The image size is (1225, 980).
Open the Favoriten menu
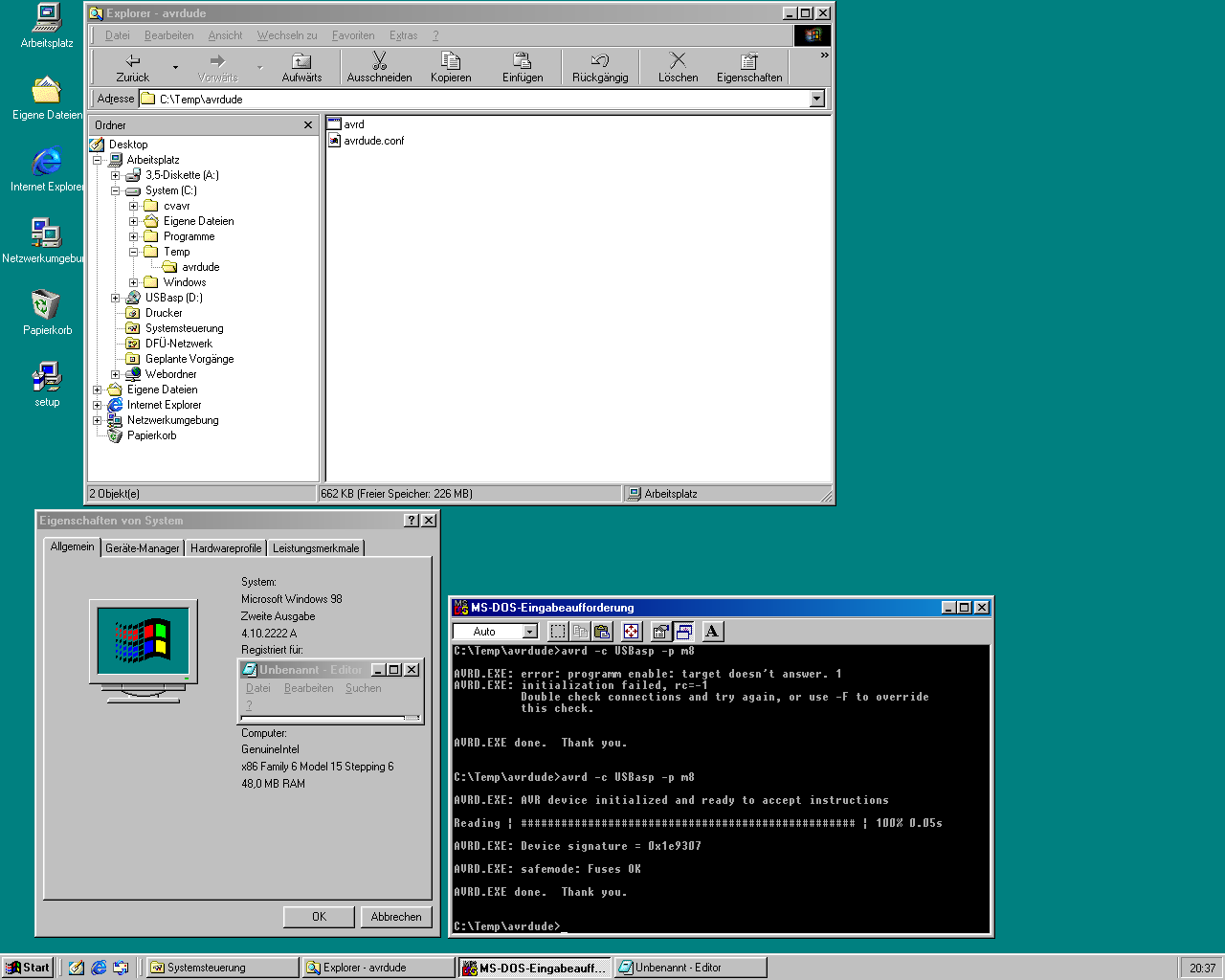click(353, 35)
